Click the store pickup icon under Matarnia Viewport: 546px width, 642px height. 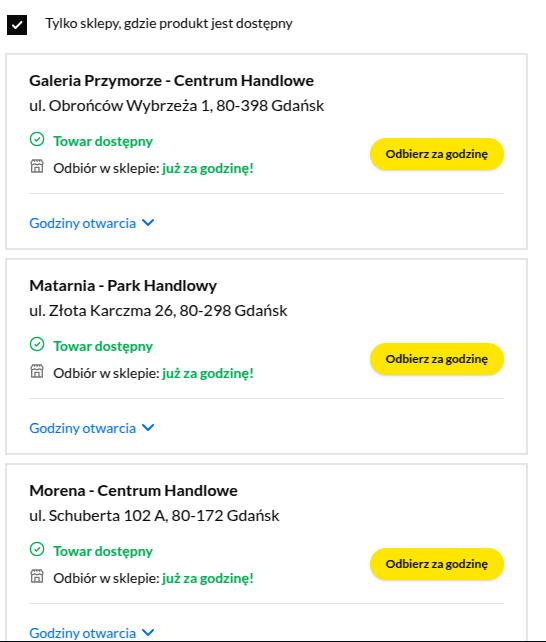[x=37, y=372]
